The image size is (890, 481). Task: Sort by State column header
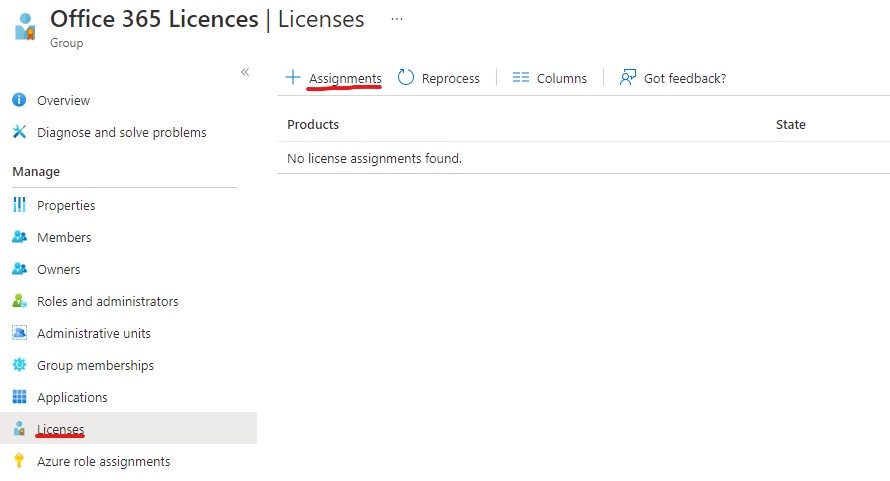click(x=791, y=124)
